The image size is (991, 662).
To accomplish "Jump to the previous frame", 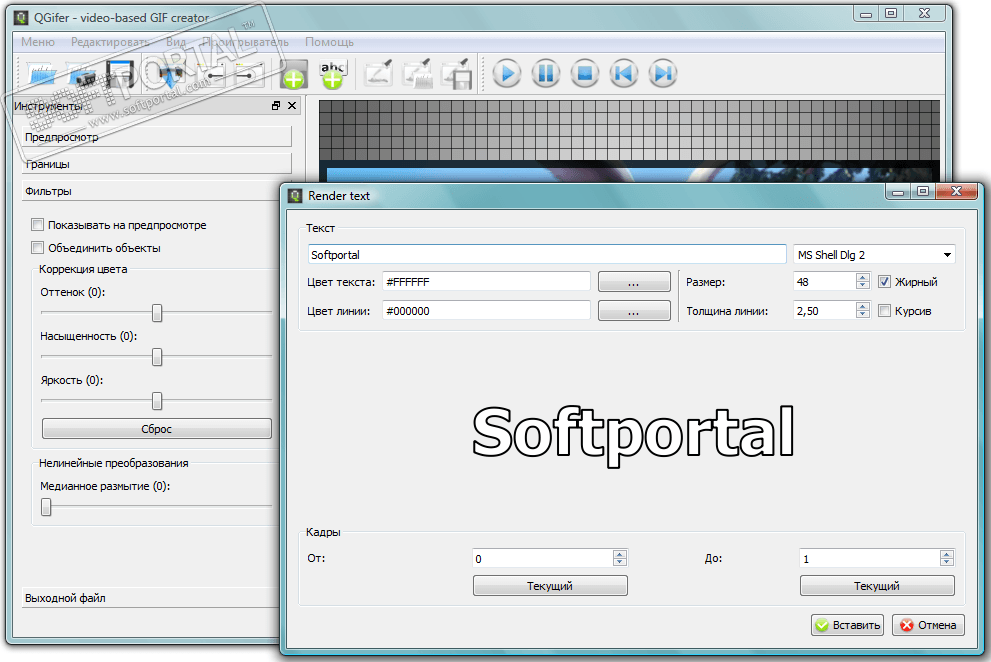I will click(624, 74).
